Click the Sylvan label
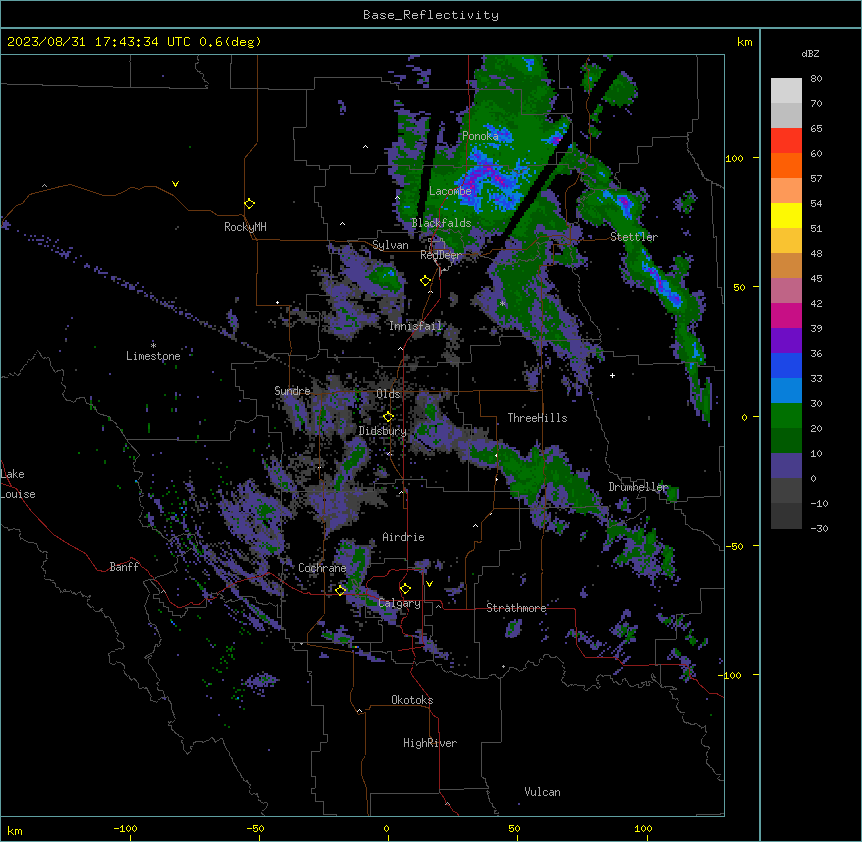The width and height of the screenshot is (862, 842). point(390,245)
